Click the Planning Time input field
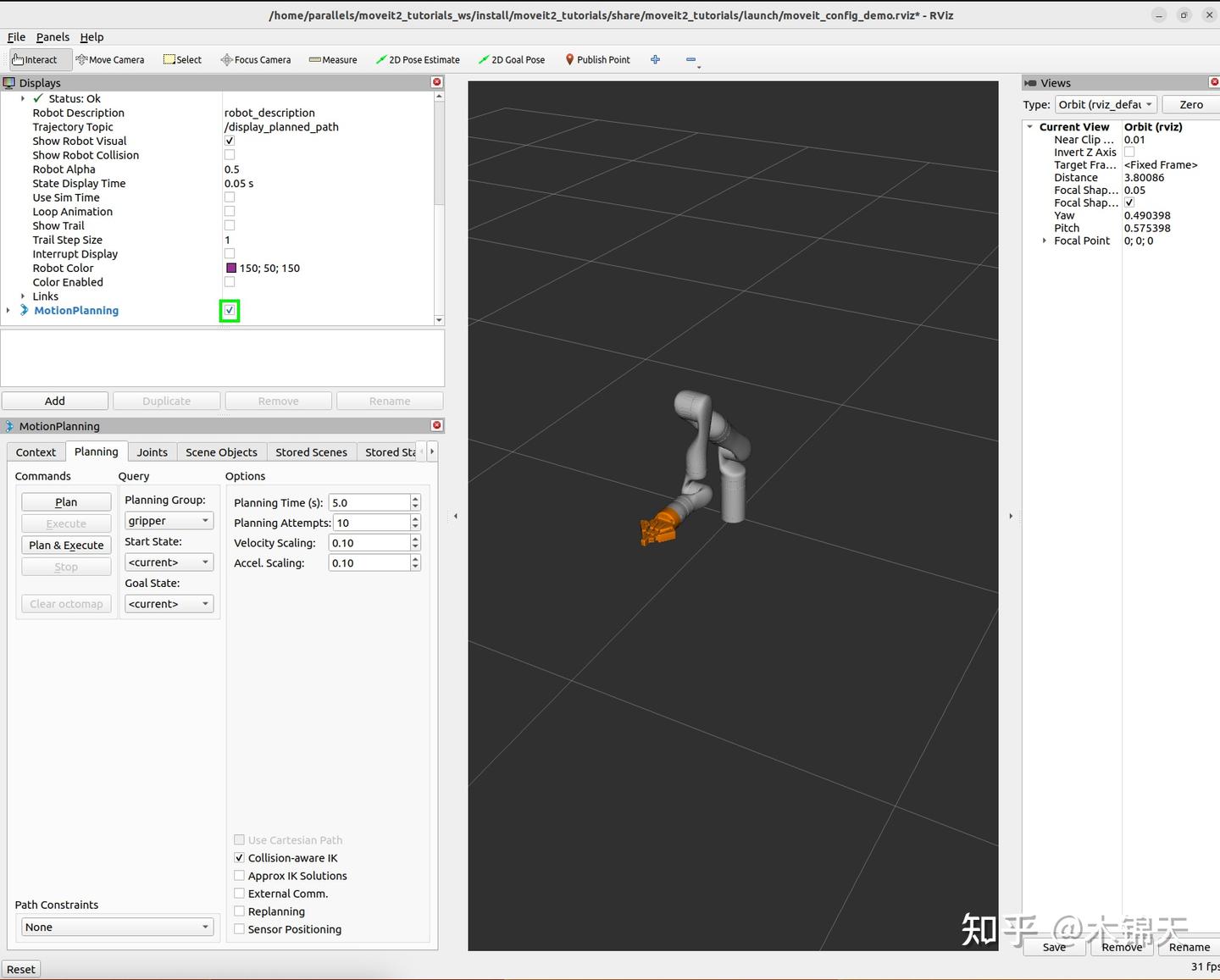The width and height of the screenshot is (1220, 980). pos(370,502)
